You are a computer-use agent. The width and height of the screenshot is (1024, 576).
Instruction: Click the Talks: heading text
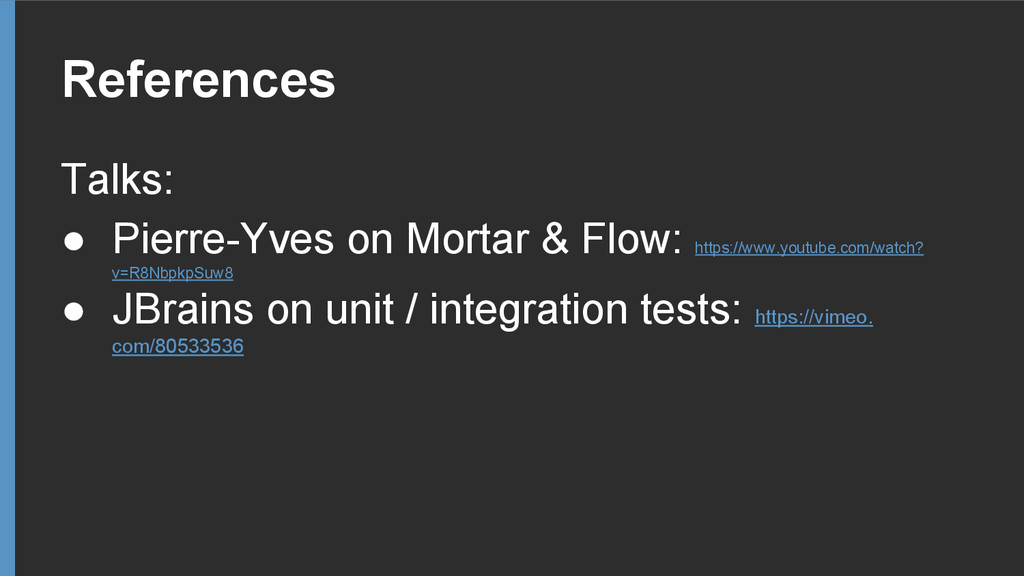117,181
